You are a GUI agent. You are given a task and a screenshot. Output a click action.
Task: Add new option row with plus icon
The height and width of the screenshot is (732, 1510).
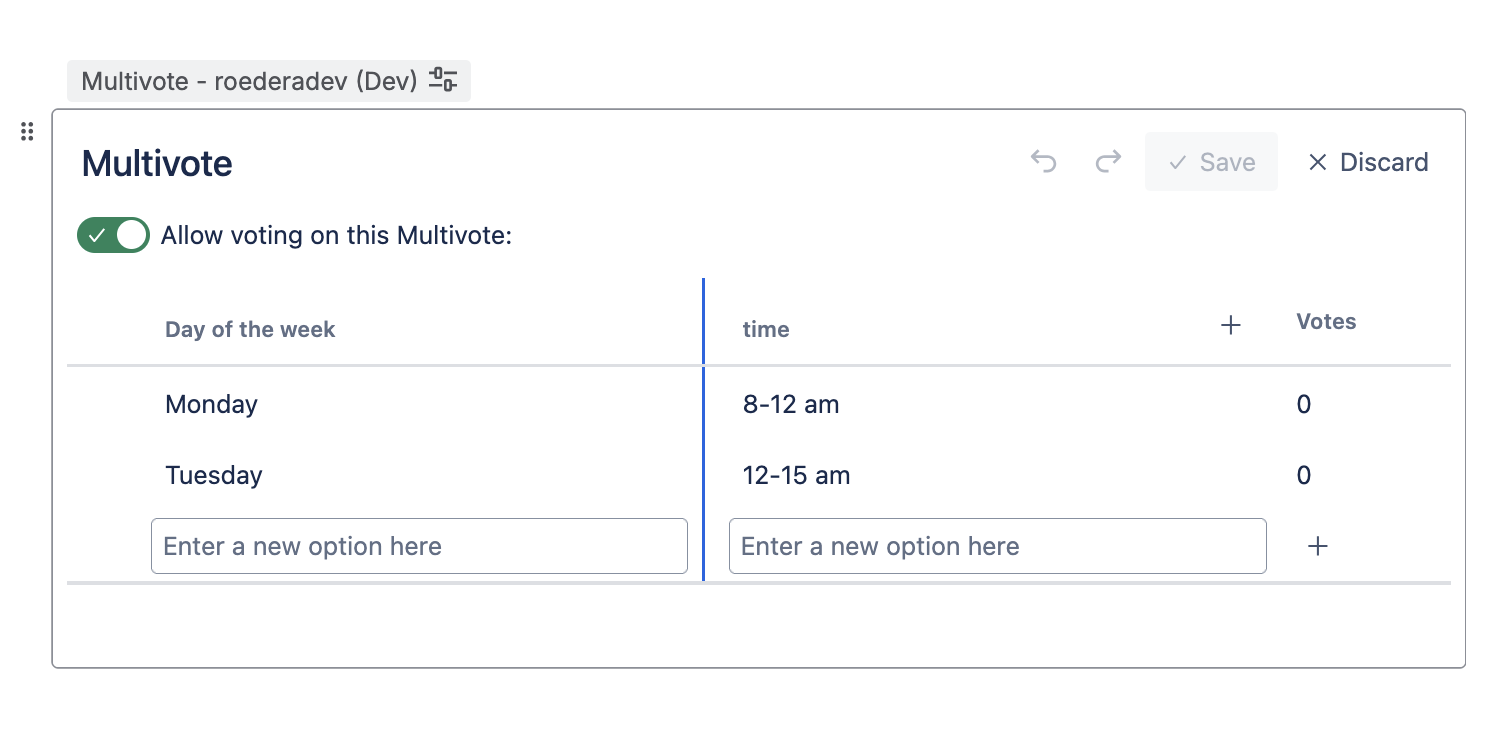coord(1318,546)
